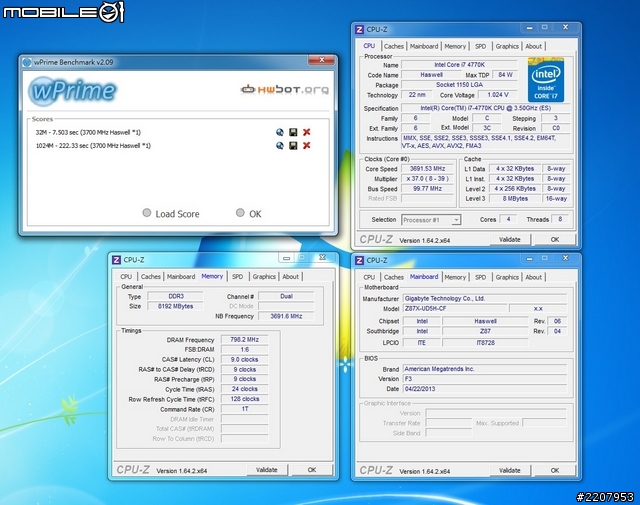Minimize the top CPU-Z window
Viewport: 640px width, 505px height.
529,28
